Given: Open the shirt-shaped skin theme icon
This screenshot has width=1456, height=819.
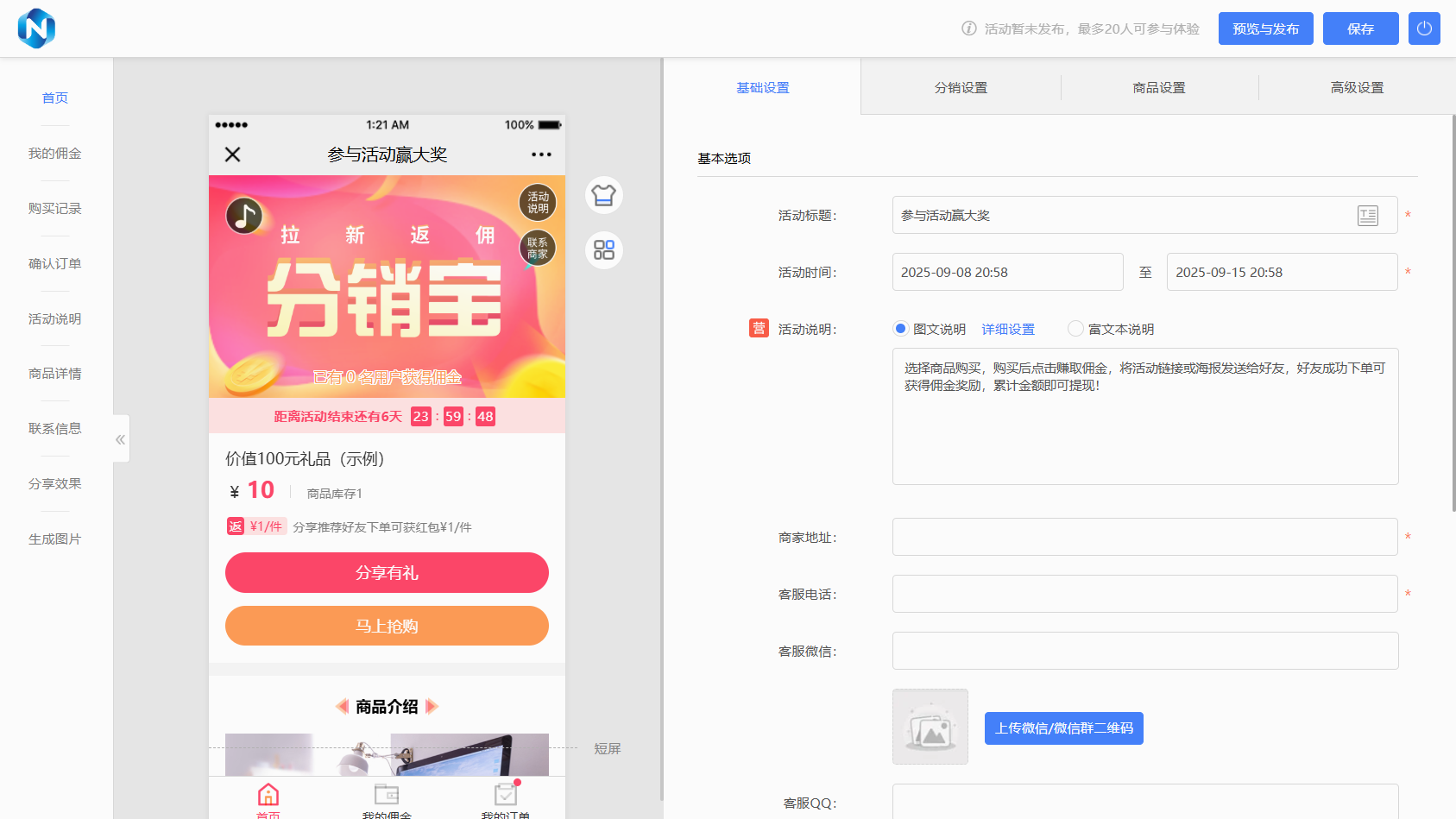Looking at the screenshot, I should (604, 195).
